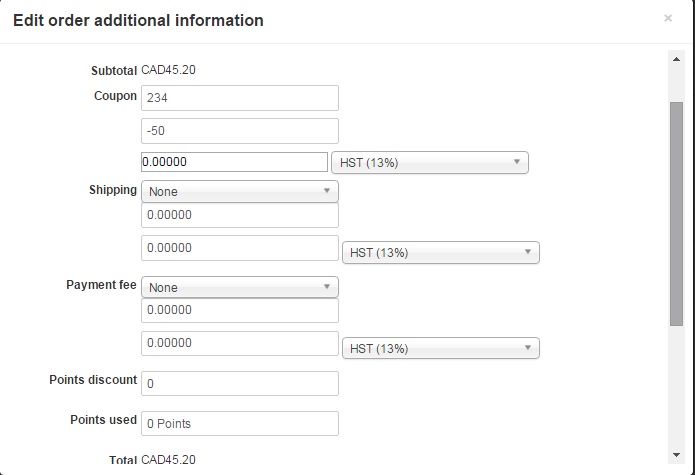Open the Payment fee method dropdown
Screen dimensions: 695x475
pos(240,287)
